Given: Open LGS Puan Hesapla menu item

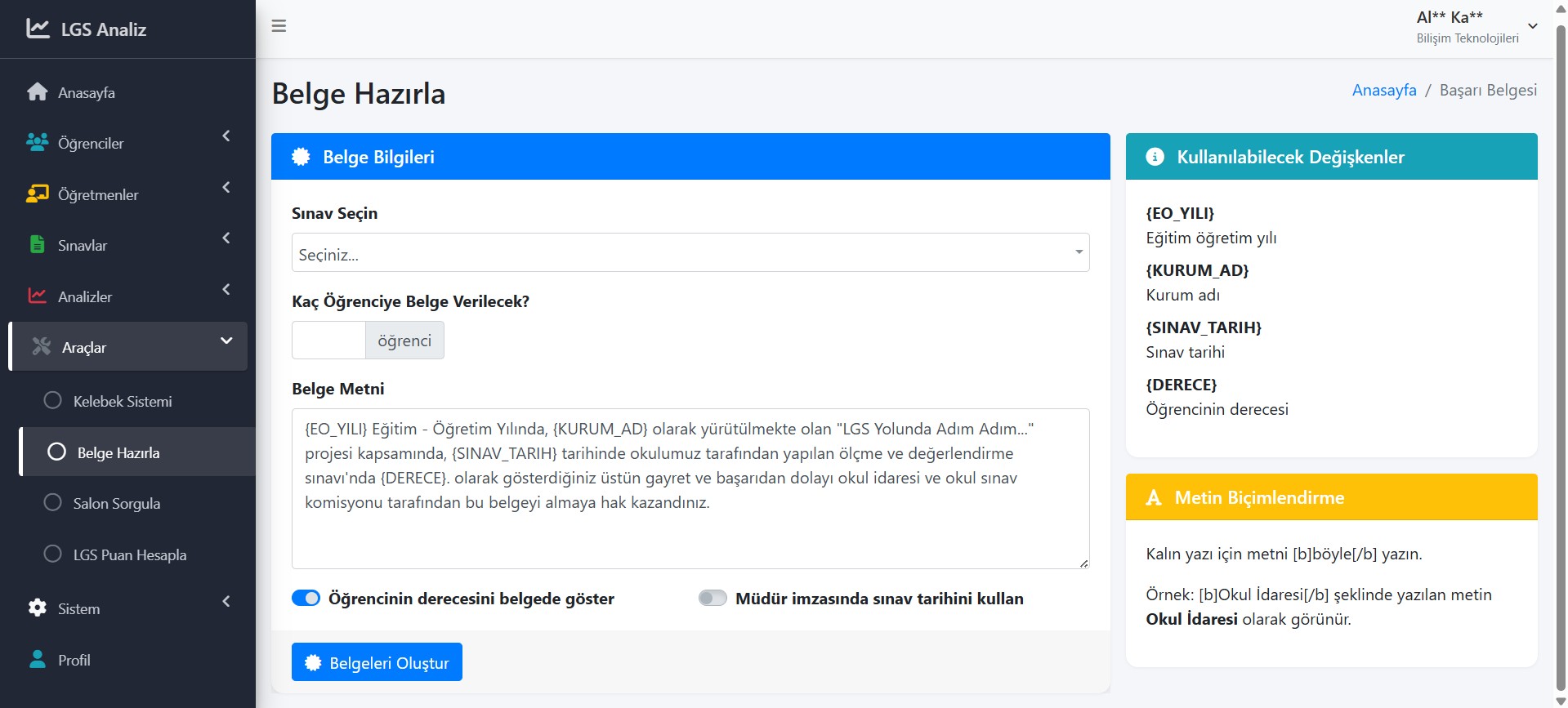Looking at the screenshot, I should pyautogui.click(x=129, y=554).
